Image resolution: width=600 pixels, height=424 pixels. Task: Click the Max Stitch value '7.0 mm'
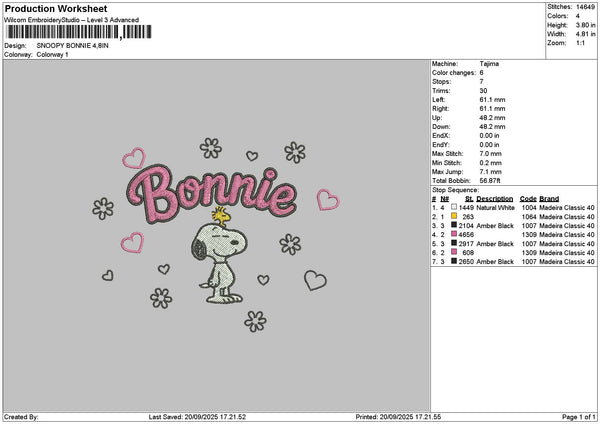490,154
